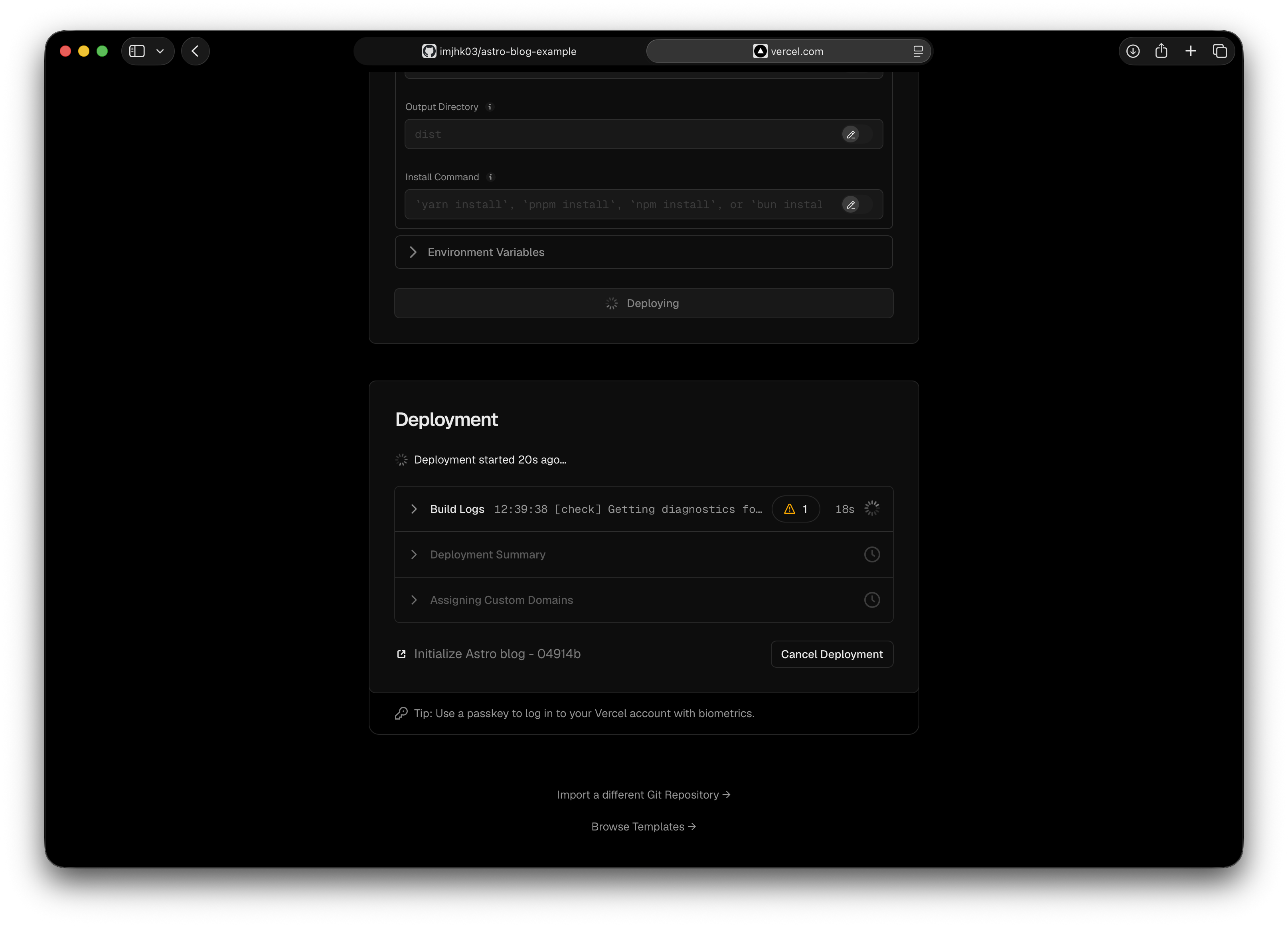The width and height of the screenshot is (1288, 927).
Task: Open the Initialize Astro blog commit link
Action: (x=497, y=654)
